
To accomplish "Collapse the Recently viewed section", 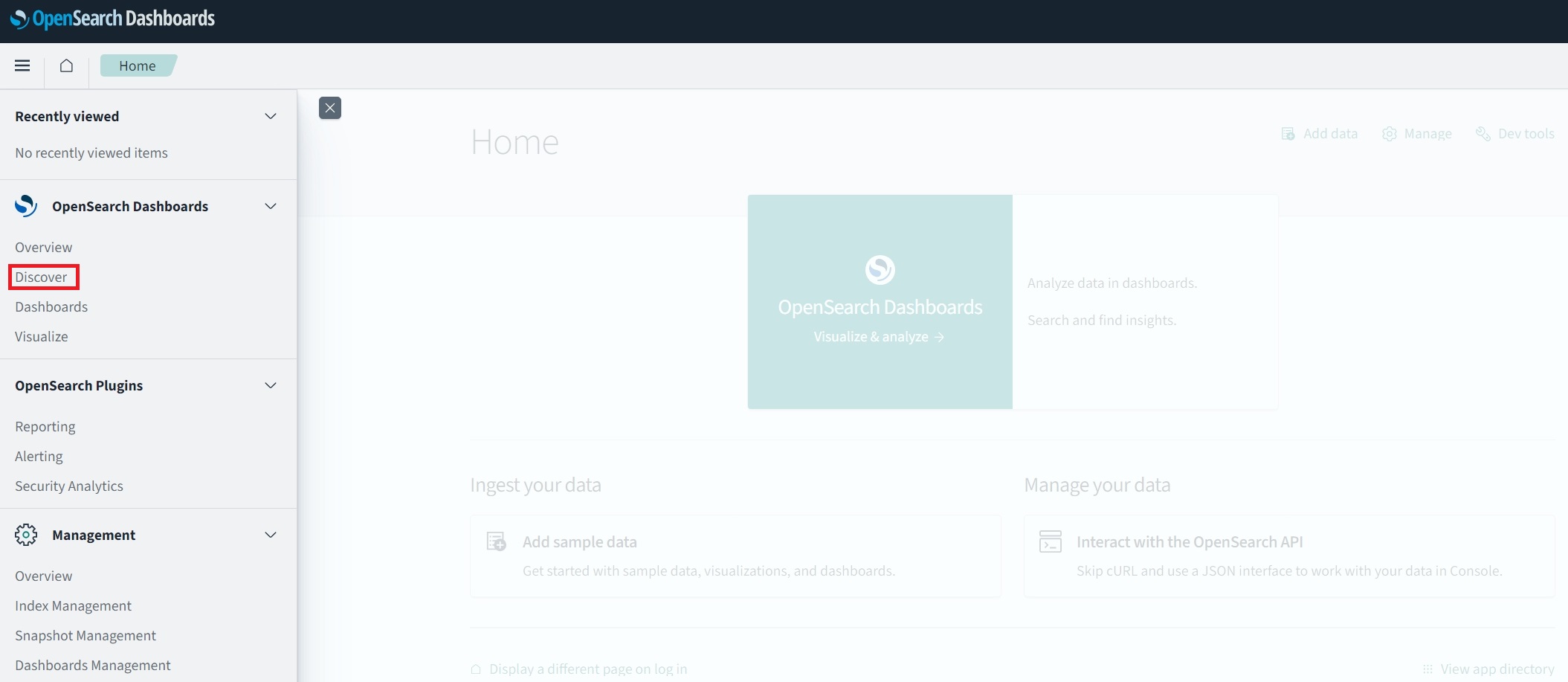I will tap(271, 116).
